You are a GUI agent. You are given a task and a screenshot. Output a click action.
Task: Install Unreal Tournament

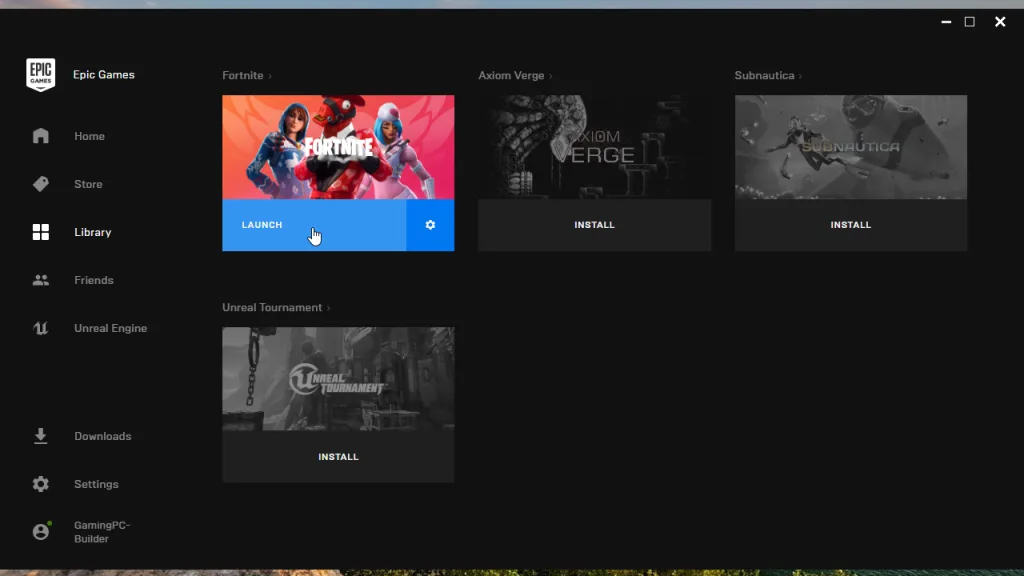[x=338, y=456]
